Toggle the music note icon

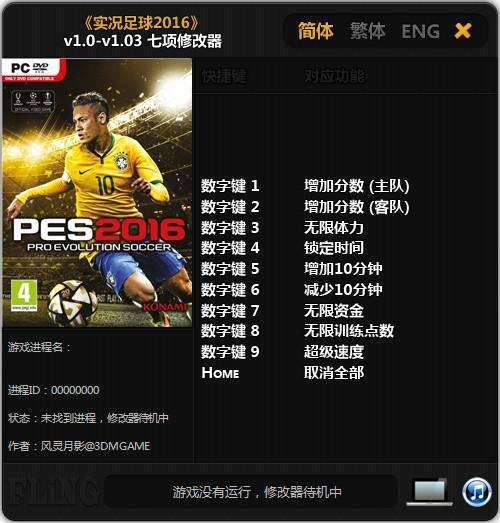tap(477, 492)
